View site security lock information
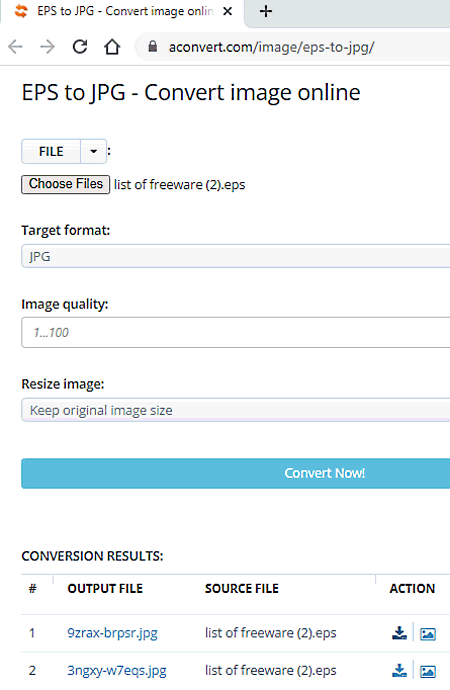The image size is (450, 690). pyautogui.click(x=153, y=46)
